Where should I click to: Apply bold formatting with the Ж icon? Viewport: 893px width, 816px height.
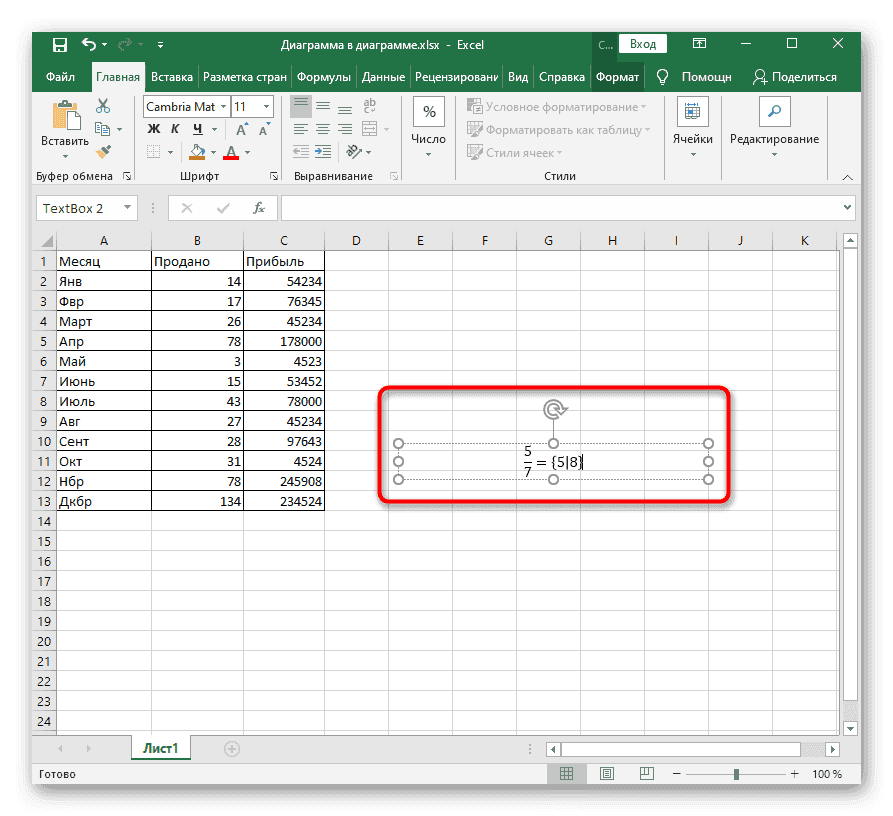(153, 128)
